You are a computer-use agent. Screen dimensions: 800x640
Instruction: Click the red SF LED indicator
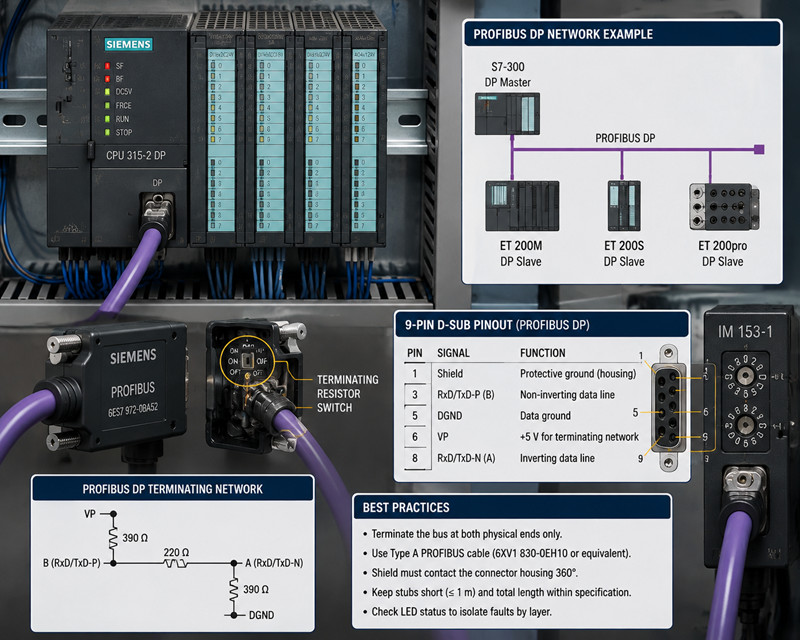click(108, 66)
